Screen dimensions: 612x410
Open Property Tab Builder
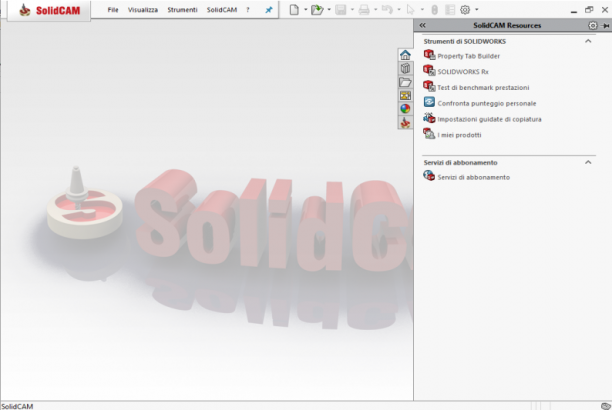pyautogui.click(x=468, y=56)
